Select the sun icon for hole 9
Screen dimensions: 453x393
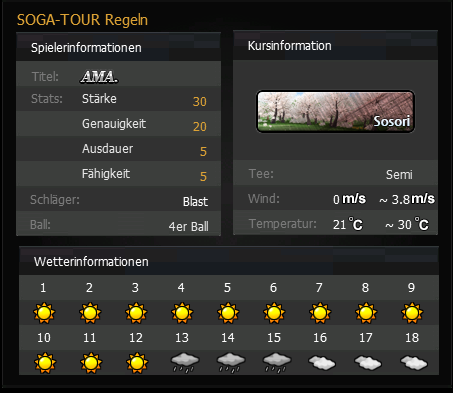412,313
